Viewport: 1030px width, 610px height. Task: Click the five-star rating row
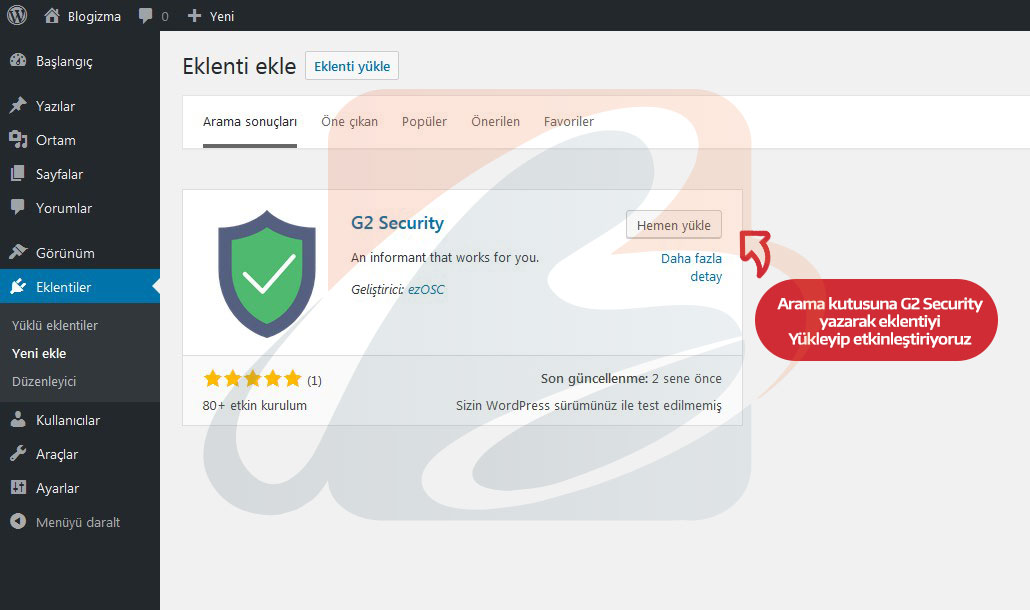(x=253, y=379)
